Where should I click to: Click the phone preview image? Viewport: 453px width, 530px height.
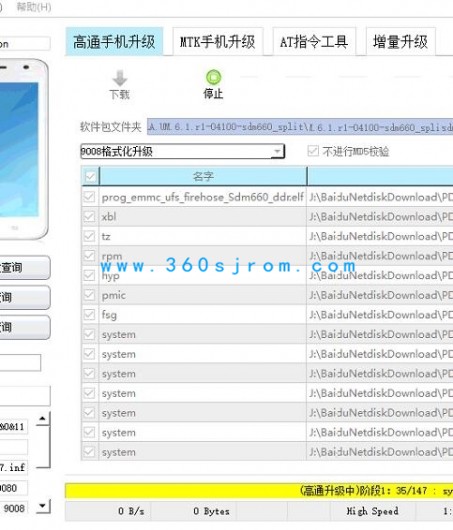[x=21, y=149]
